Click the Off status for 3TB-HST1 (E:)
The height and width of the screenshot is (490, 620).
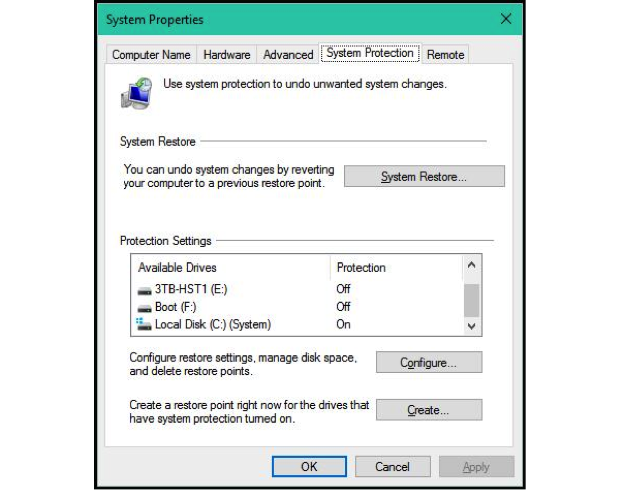[343, 289]
